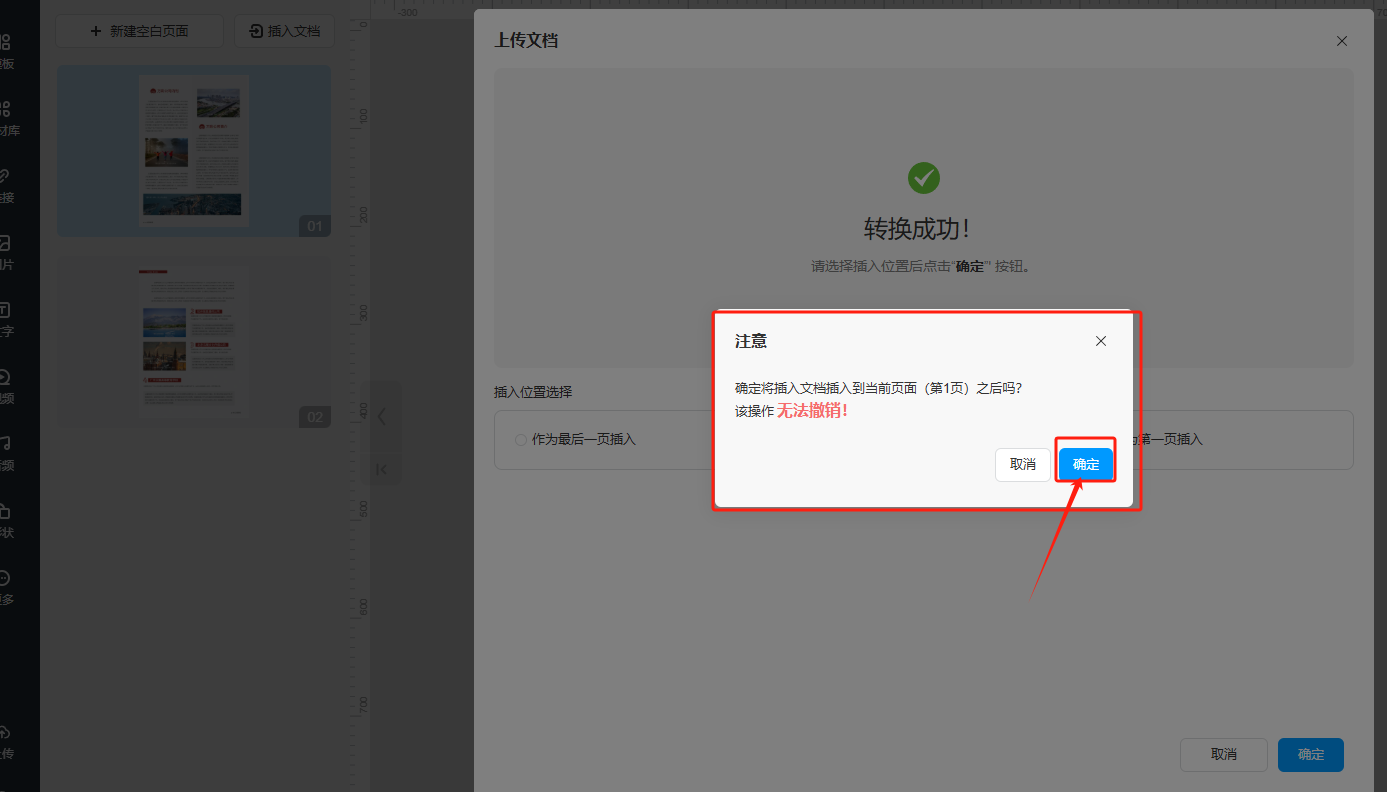Collapse page panel with left chevron arrow
Image resolution: width=1387 pixels, height=792 pixels.
381,417
